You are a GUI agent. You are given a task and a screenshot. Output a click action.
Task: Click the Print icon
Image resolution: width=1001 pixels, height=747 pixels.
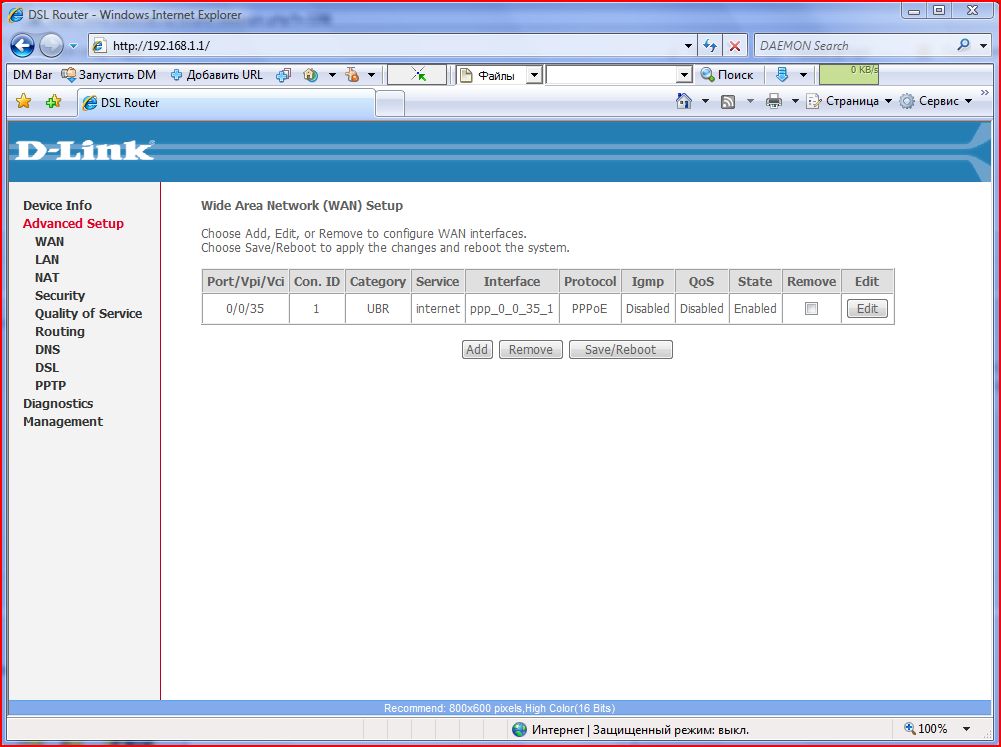(774, 101)
